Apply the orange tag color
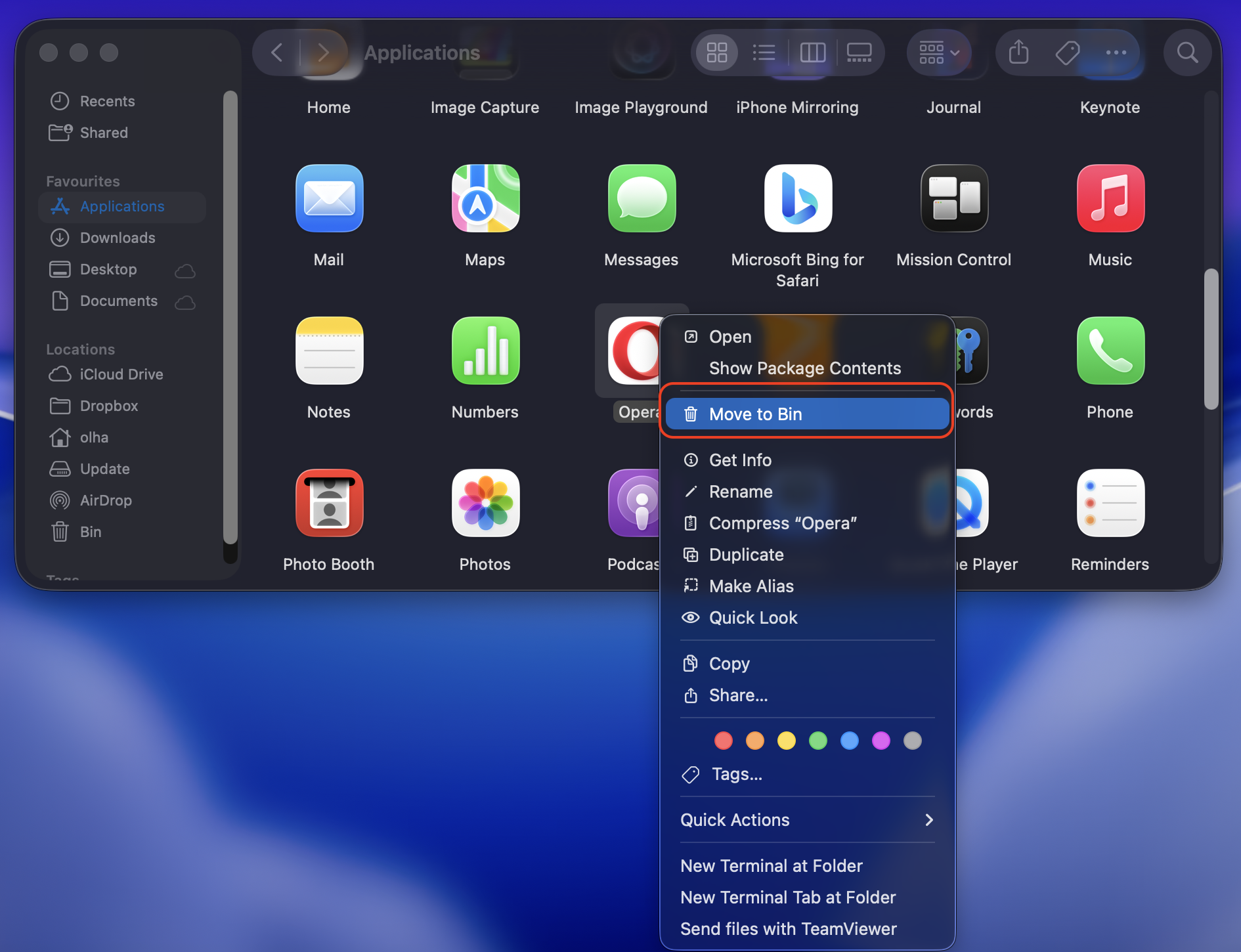Viewport: 1241px width, 952px height. 755,741
